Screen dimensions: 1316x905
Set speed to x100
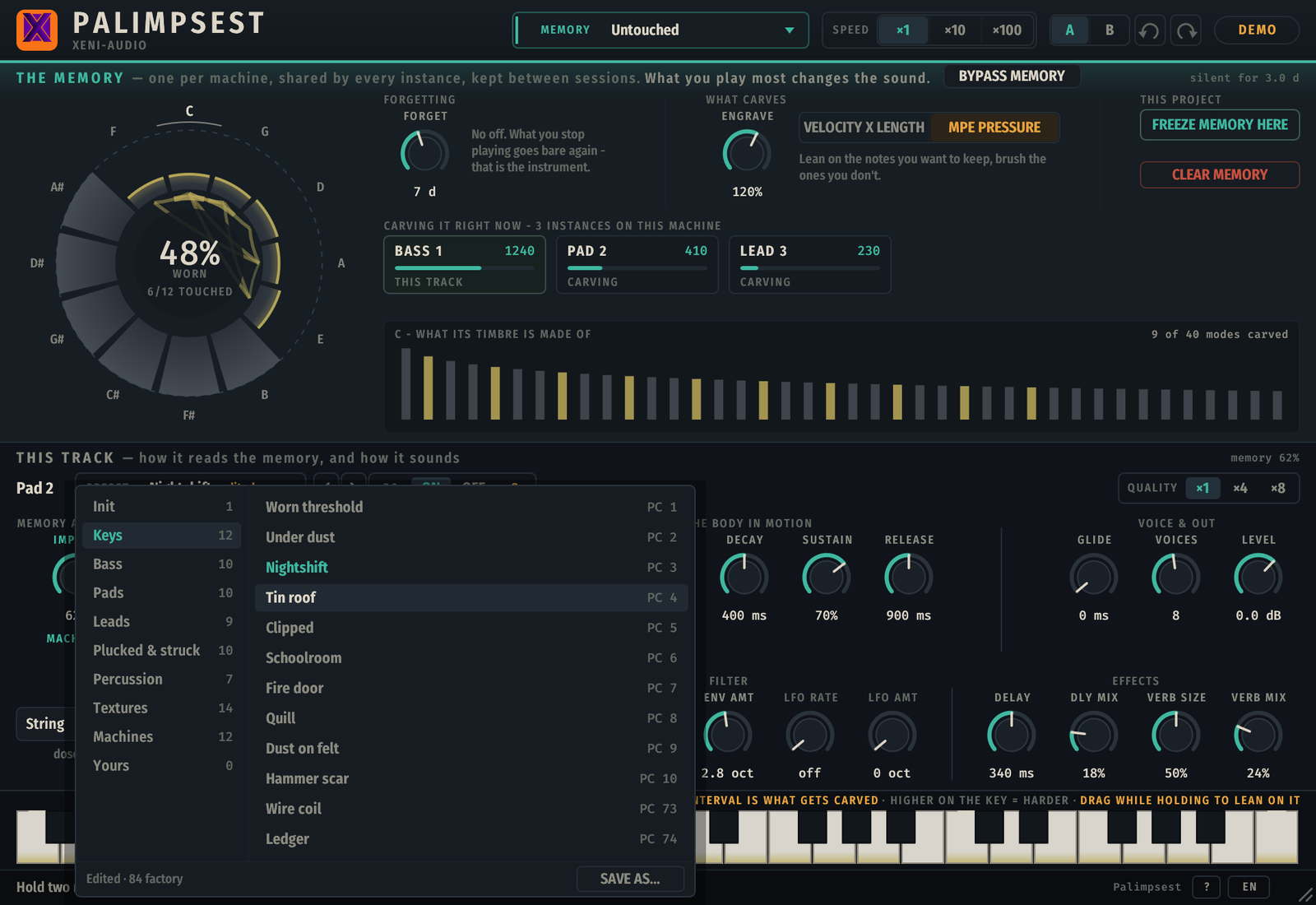point(1007,30)
